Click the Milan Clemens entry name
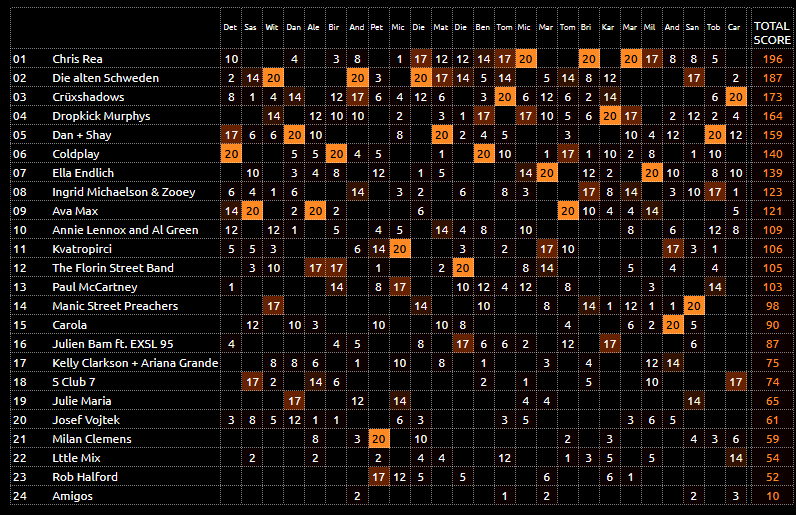The width and height of the screenshot is (796, 515). [91, 439]
